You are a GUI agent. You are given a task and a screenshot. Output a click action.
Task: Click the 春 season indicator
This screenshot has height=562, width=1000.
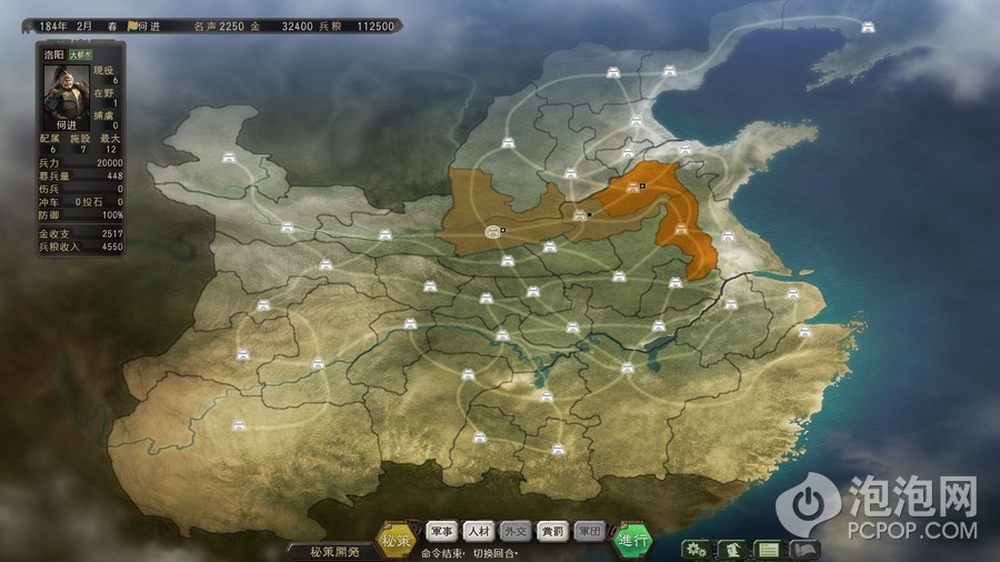click(x=112, y=26)
